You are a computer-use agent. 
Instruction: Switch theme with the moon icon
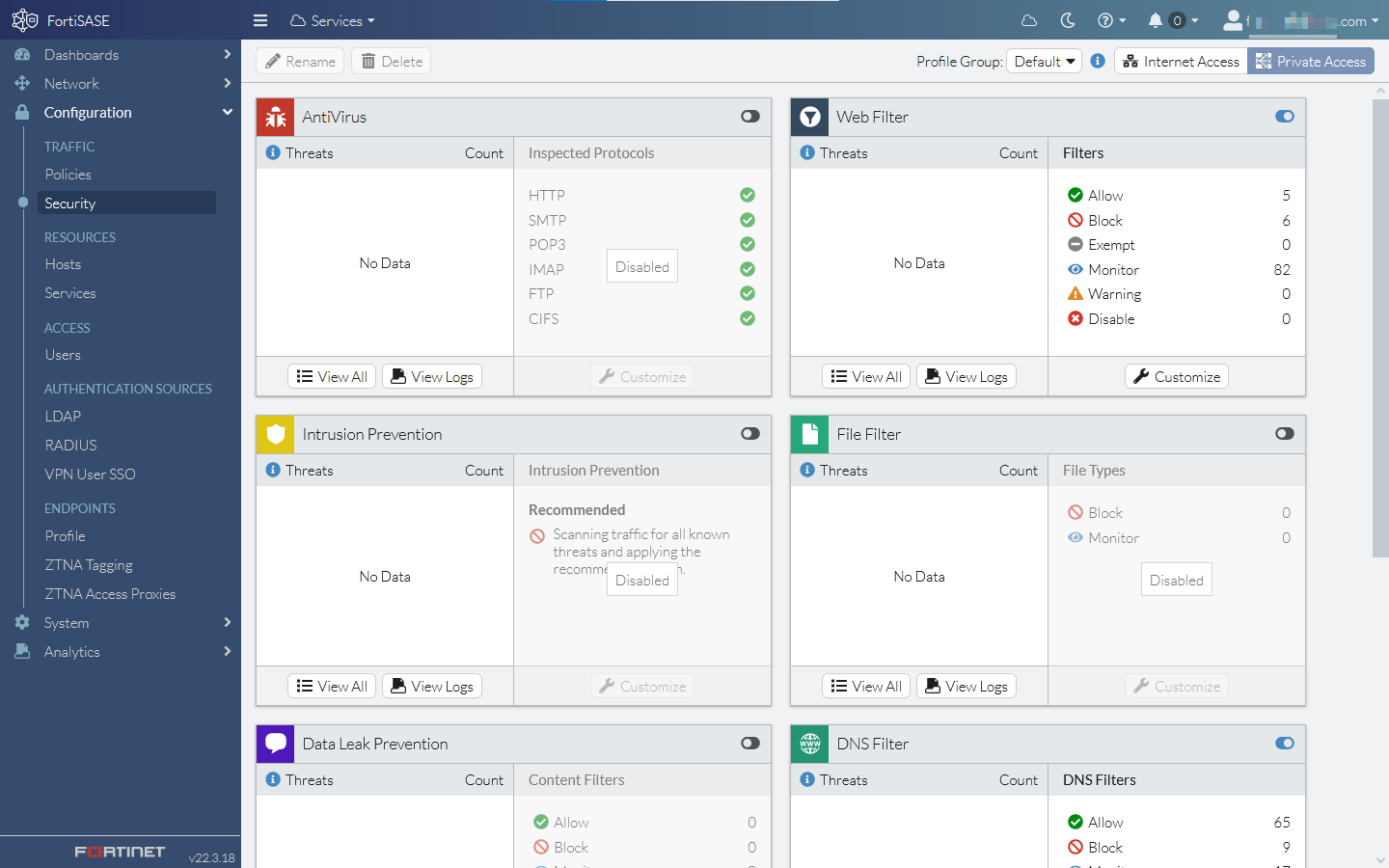click(x=1068, y=20)
